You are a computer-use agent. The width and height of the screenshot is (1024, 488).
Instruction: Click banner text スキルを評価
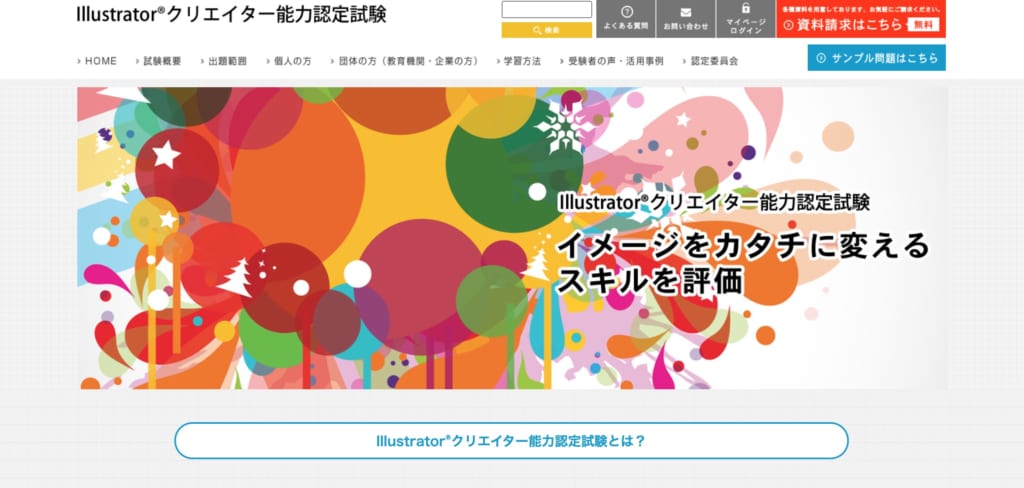coord(650,280)
